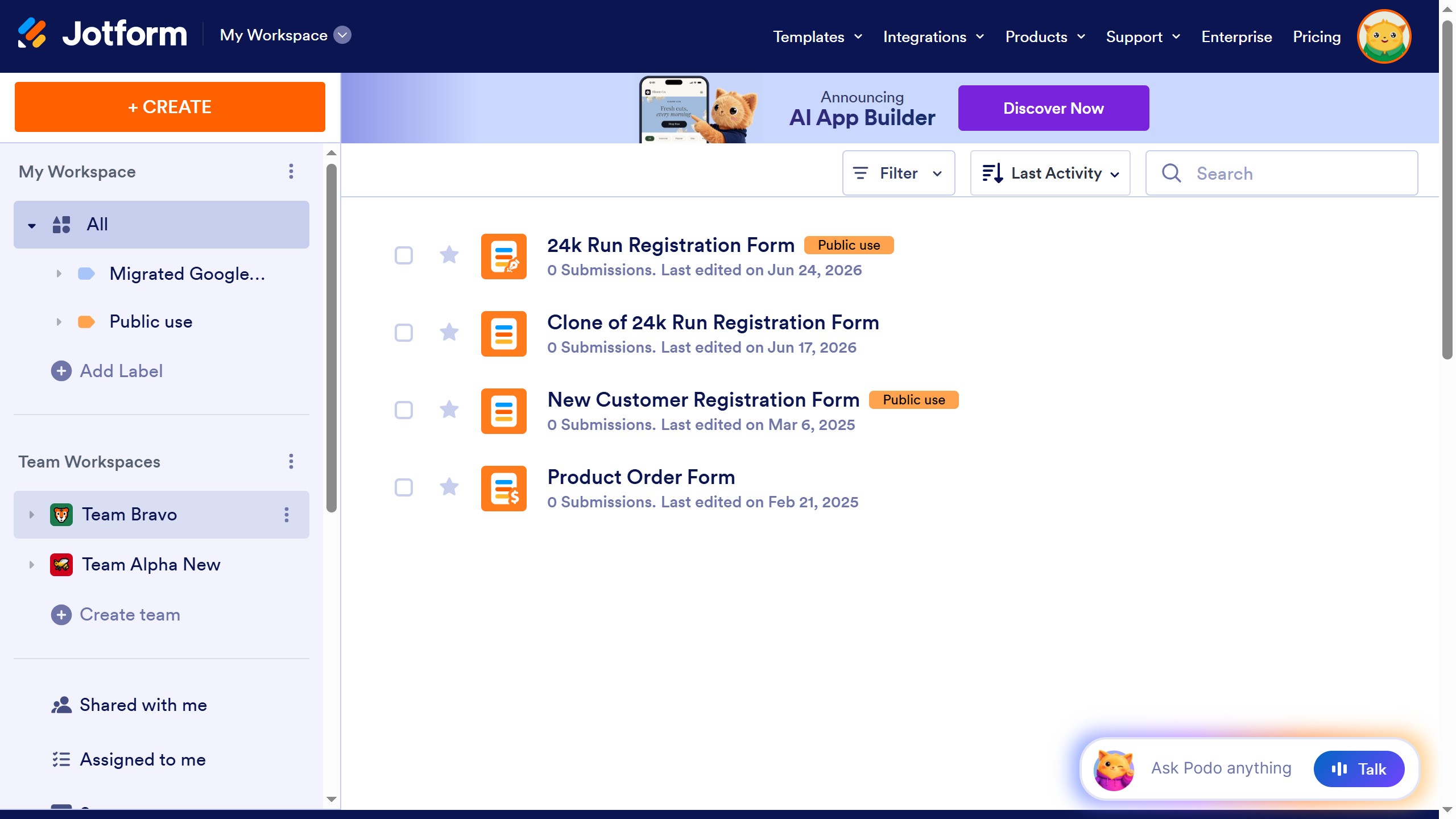Open the Product Order Form title
This screenshot has width=1456, height=819.
pyautogui.click(x=641, y=477)
